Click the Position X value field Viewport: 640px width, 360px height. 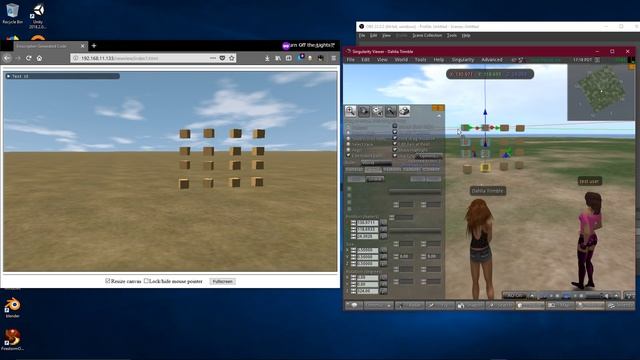(367, 223)
